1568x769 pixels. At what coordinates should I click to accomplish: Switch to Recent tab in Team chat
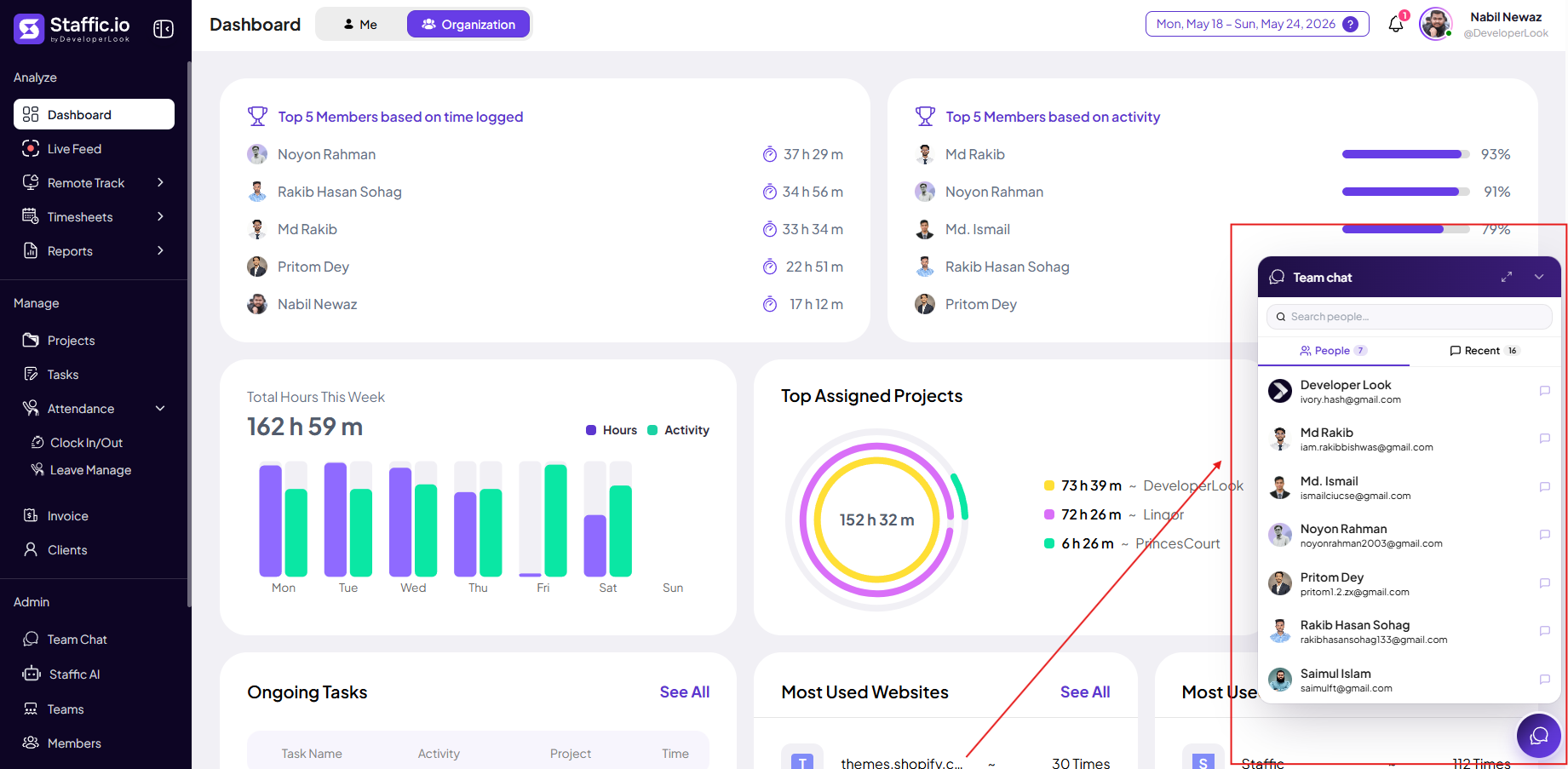click(x=1484, y=351)
